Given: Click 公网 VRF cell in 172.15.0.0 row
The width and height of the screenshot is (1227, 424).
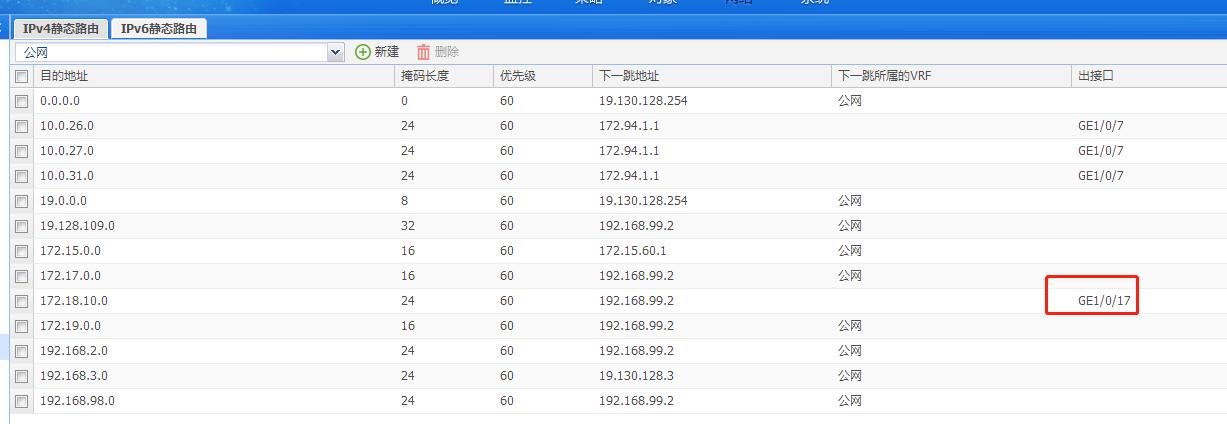Looking at the screenshot, I should point(849,251).
